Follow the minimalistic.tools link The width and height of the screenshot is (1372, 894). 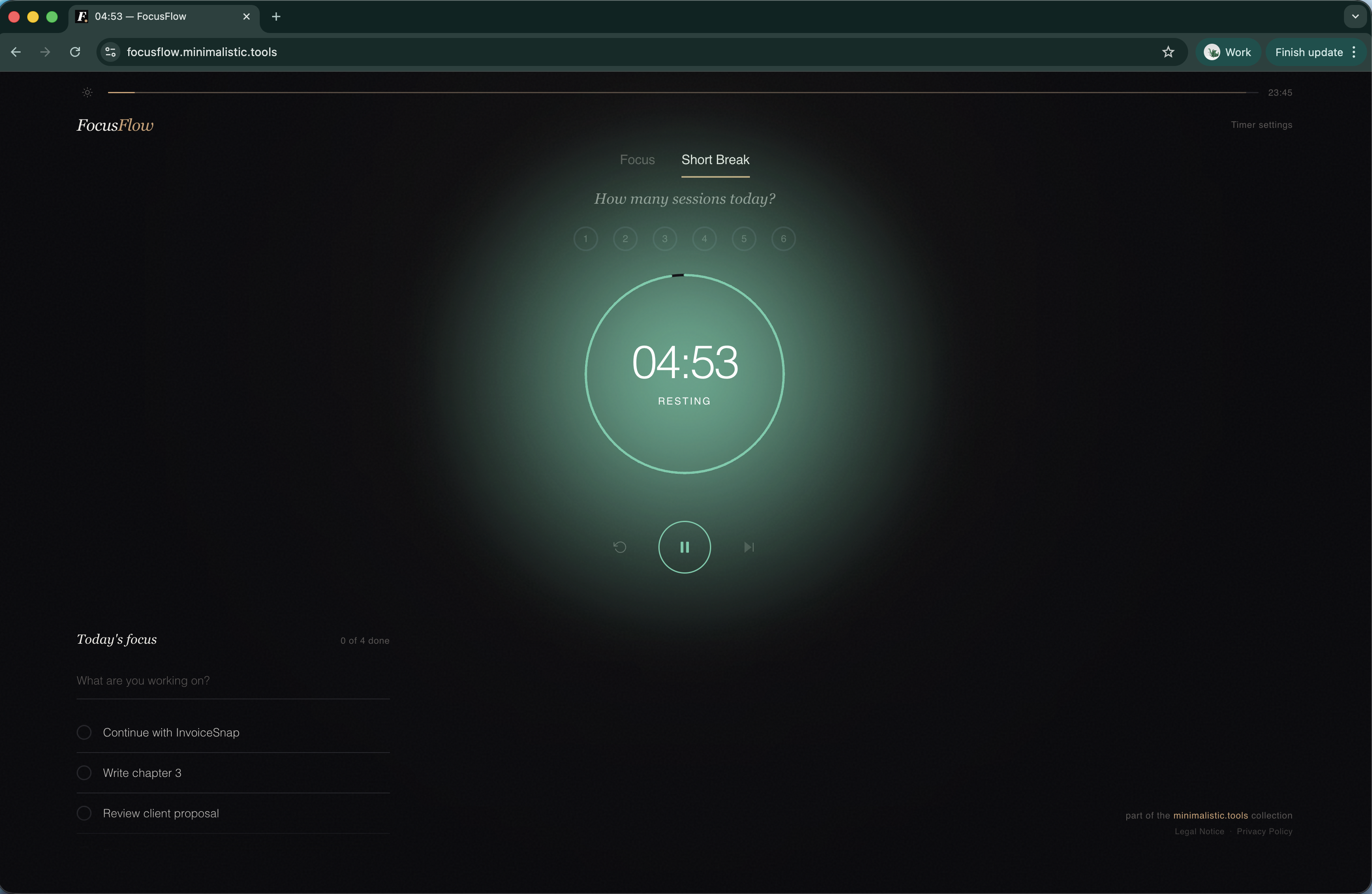(x=1210, y=815)
